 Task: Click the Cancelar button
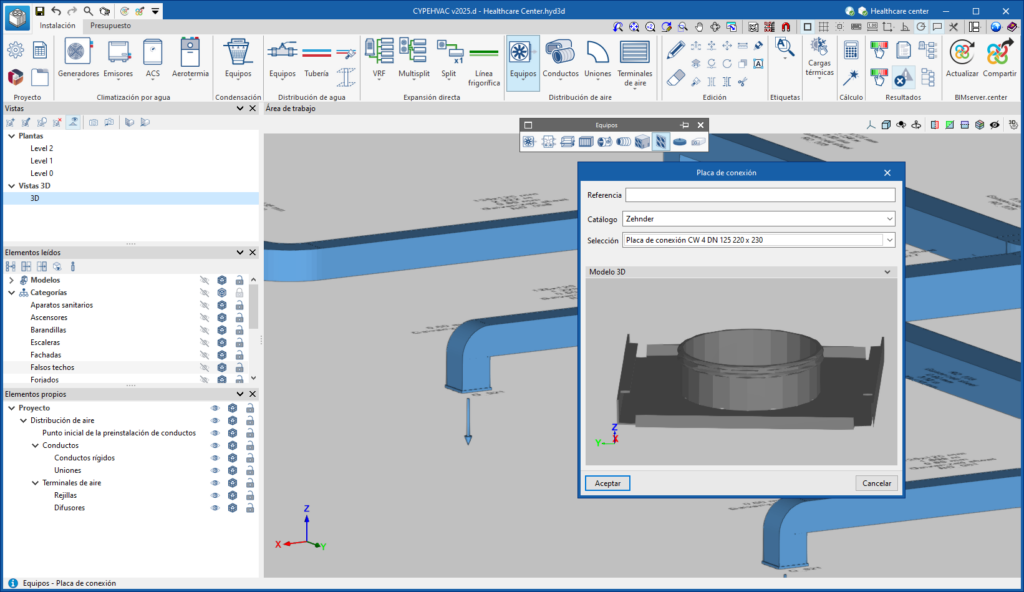876,483
